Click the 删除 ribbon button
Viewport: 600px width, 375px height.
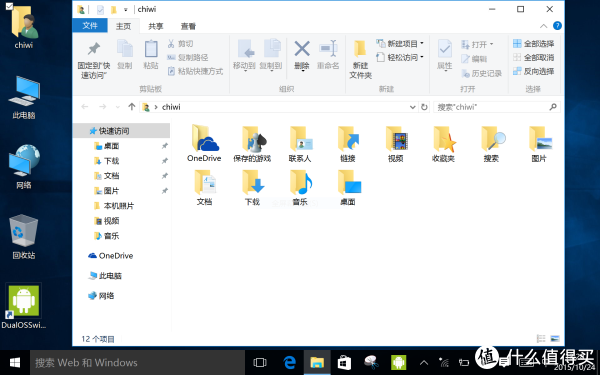(x=302, y=56)
